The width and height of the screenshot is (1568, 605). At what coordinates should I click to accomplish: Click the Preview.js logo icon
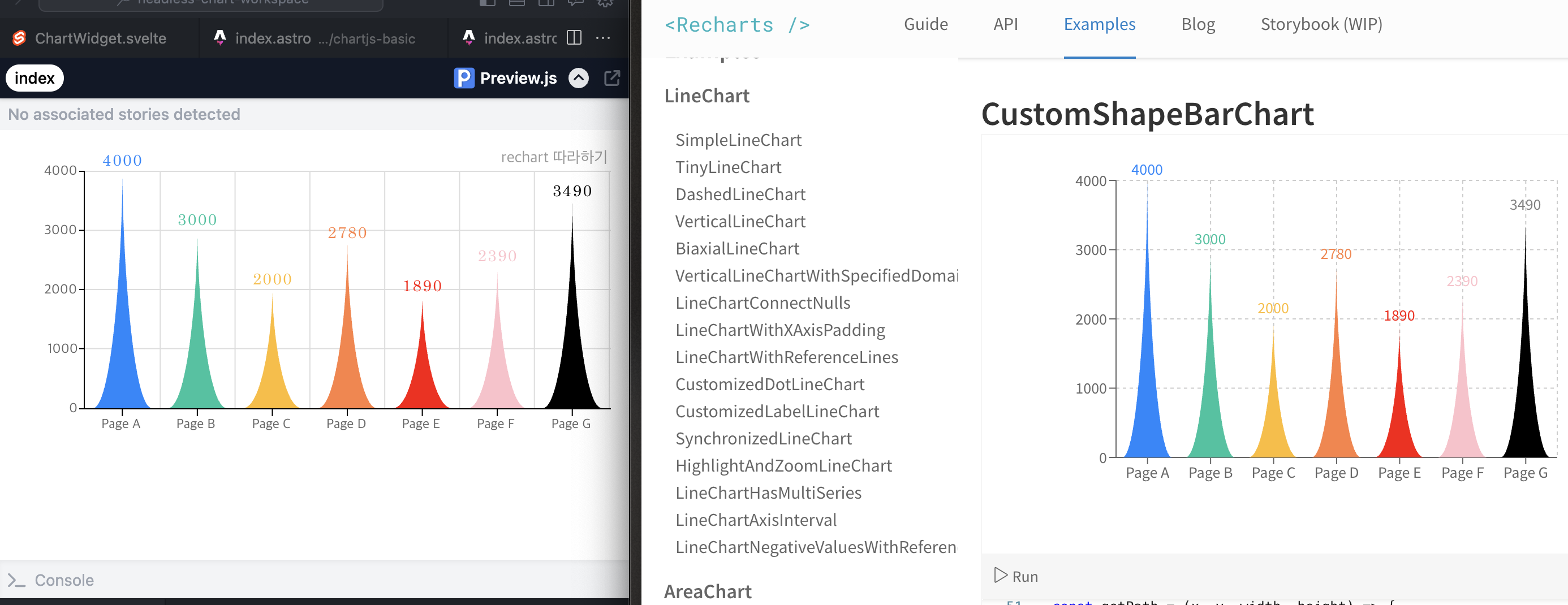[464, 78]
